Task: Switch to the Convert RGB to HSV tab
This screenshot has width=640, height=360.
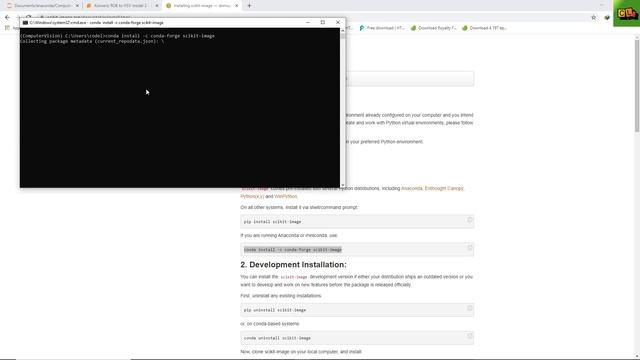Action: (122, 6)
